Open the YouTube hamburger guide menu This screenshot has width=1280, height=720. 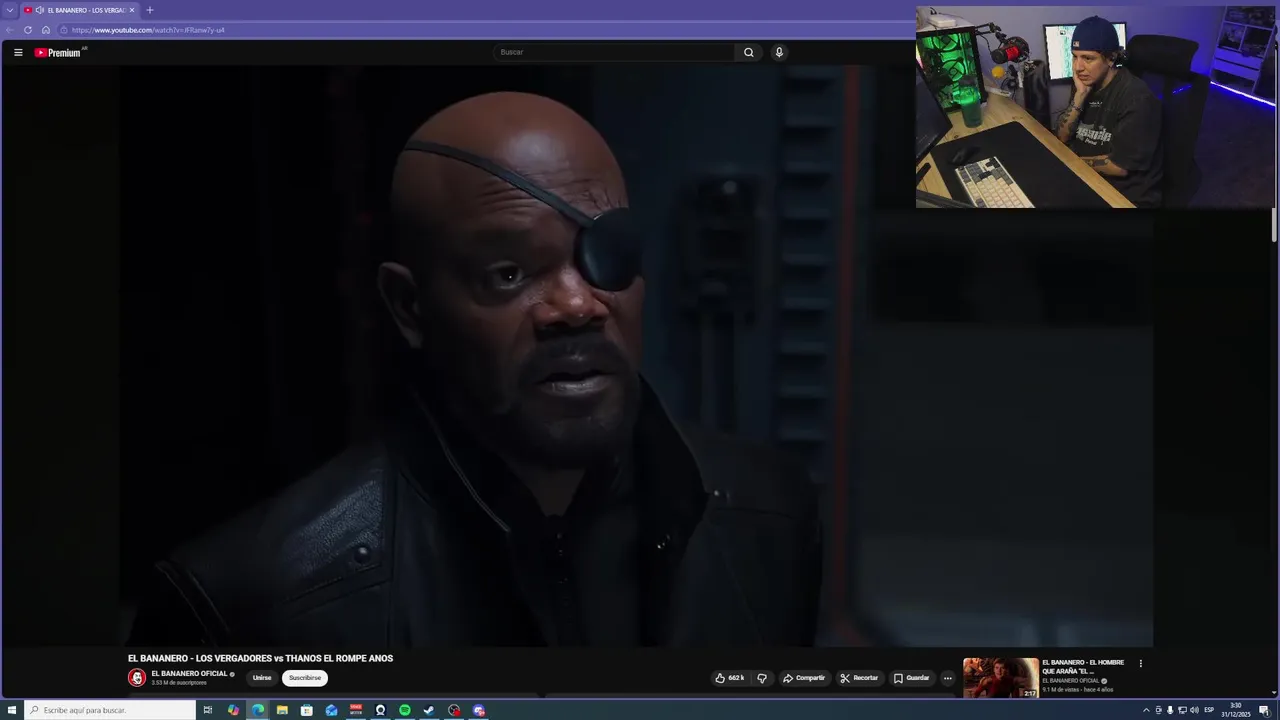pyautogui.click(x=18, y=52)
